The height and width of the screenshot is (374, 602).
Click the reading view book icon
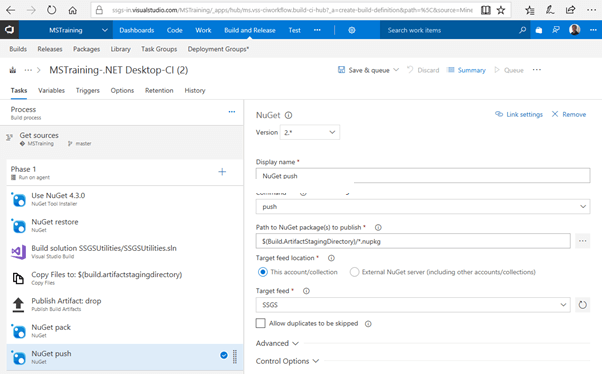(486, 10)
